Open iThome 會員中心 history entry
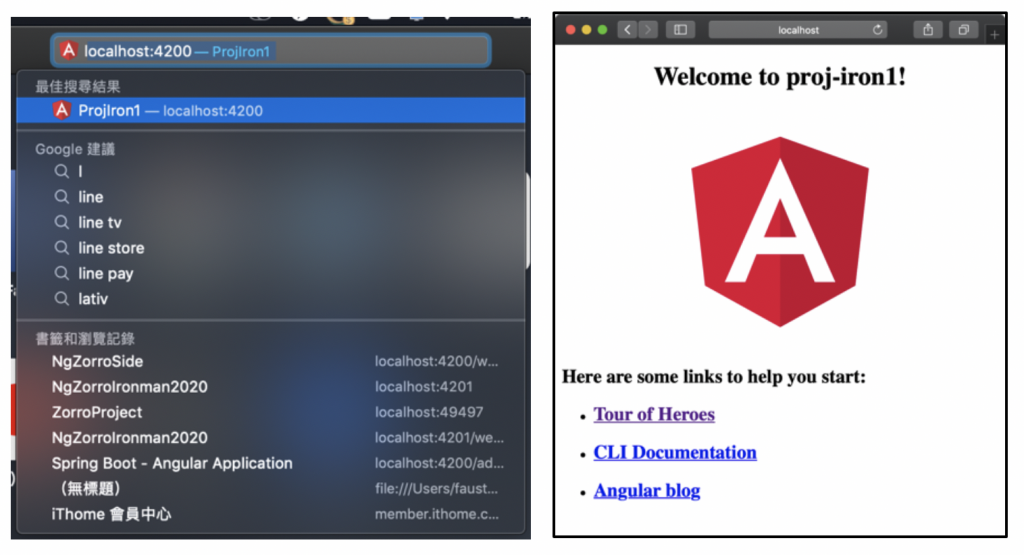This screenshot has width=1024, height=555. pyautogui.click(x=270, y=514)
